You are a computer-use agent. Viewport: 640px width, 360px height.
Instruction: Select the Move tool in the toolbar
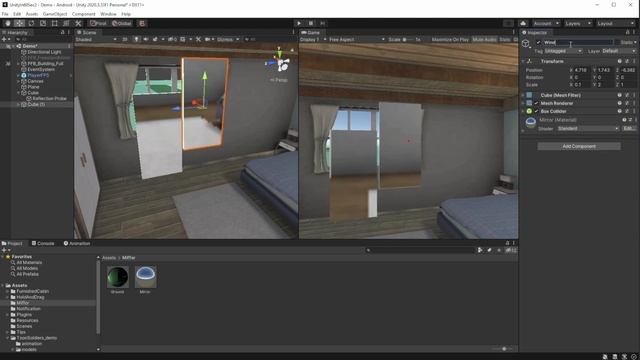(x=19, y=23)
